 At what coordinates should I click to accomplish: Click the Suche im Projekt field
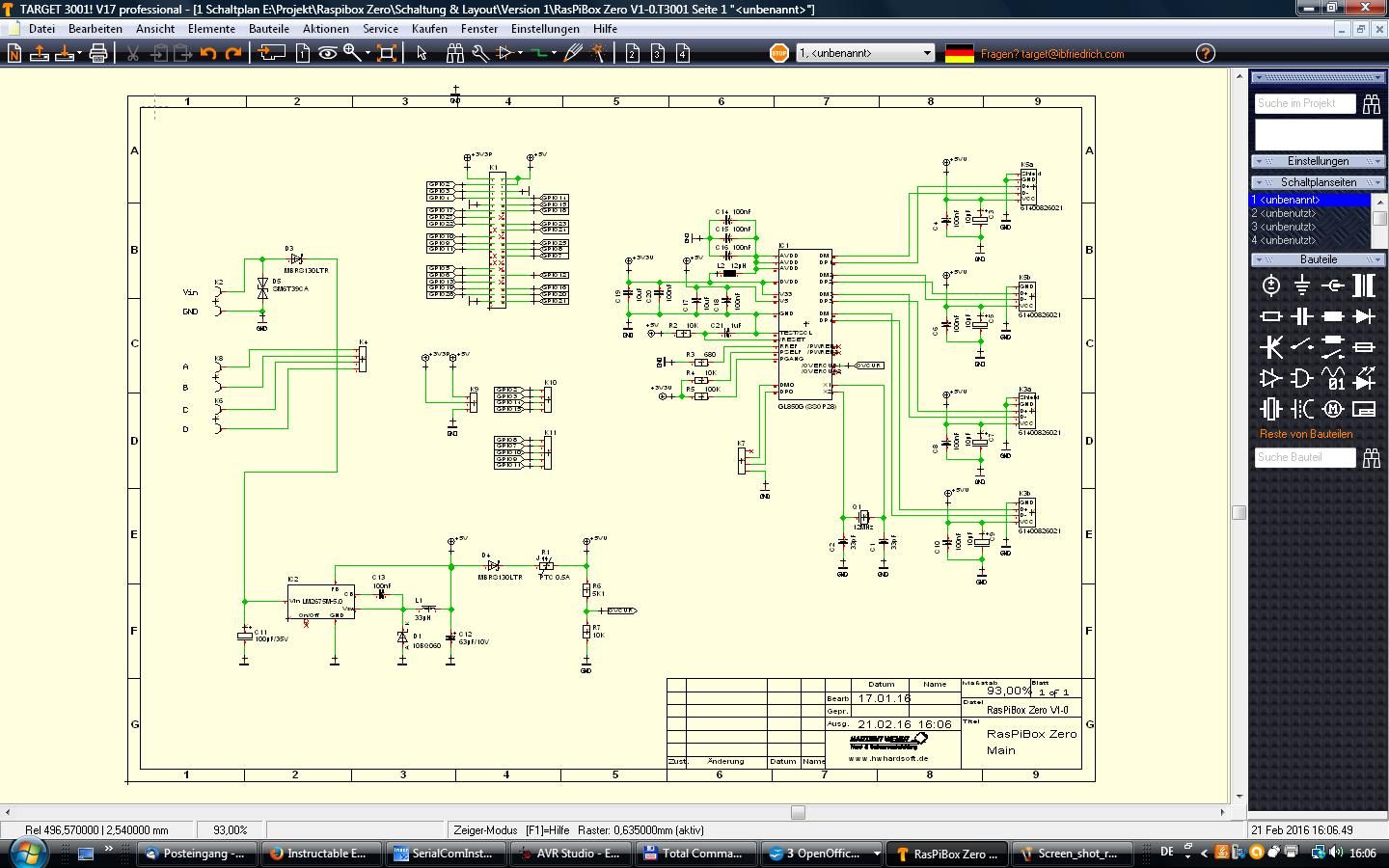point(1304,103)
